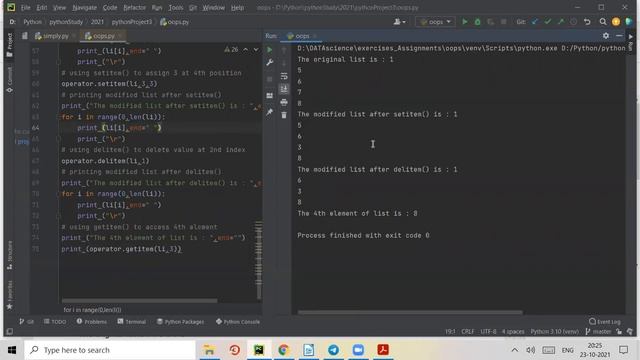This screenshot has width=640, height=360.
Task: Commit changes using Git checkmark icon
Action: [x=548, y=22]
